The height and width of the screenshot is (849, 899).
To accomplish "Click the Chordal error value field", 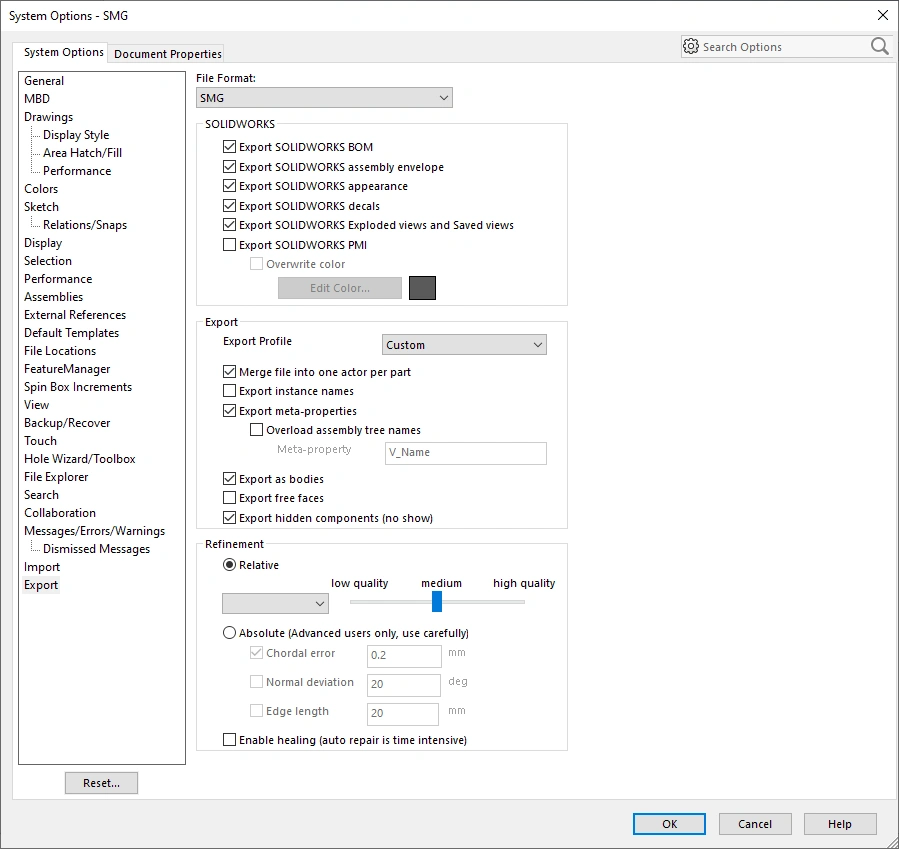I will 404,656.
